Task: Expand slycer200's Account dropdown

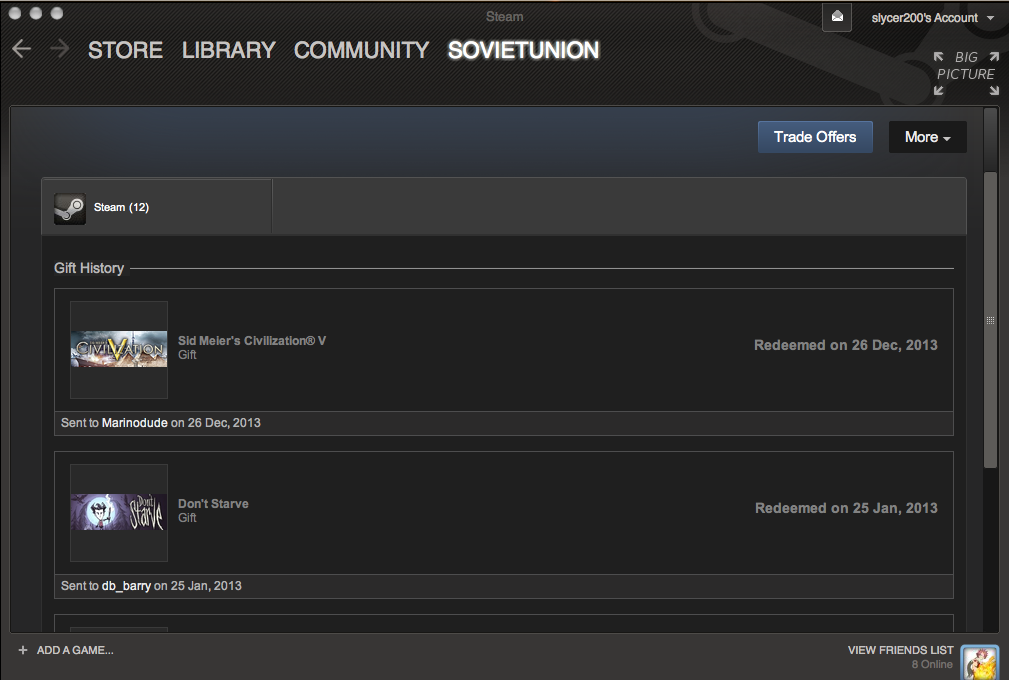Action: click(x=932, y=18)
